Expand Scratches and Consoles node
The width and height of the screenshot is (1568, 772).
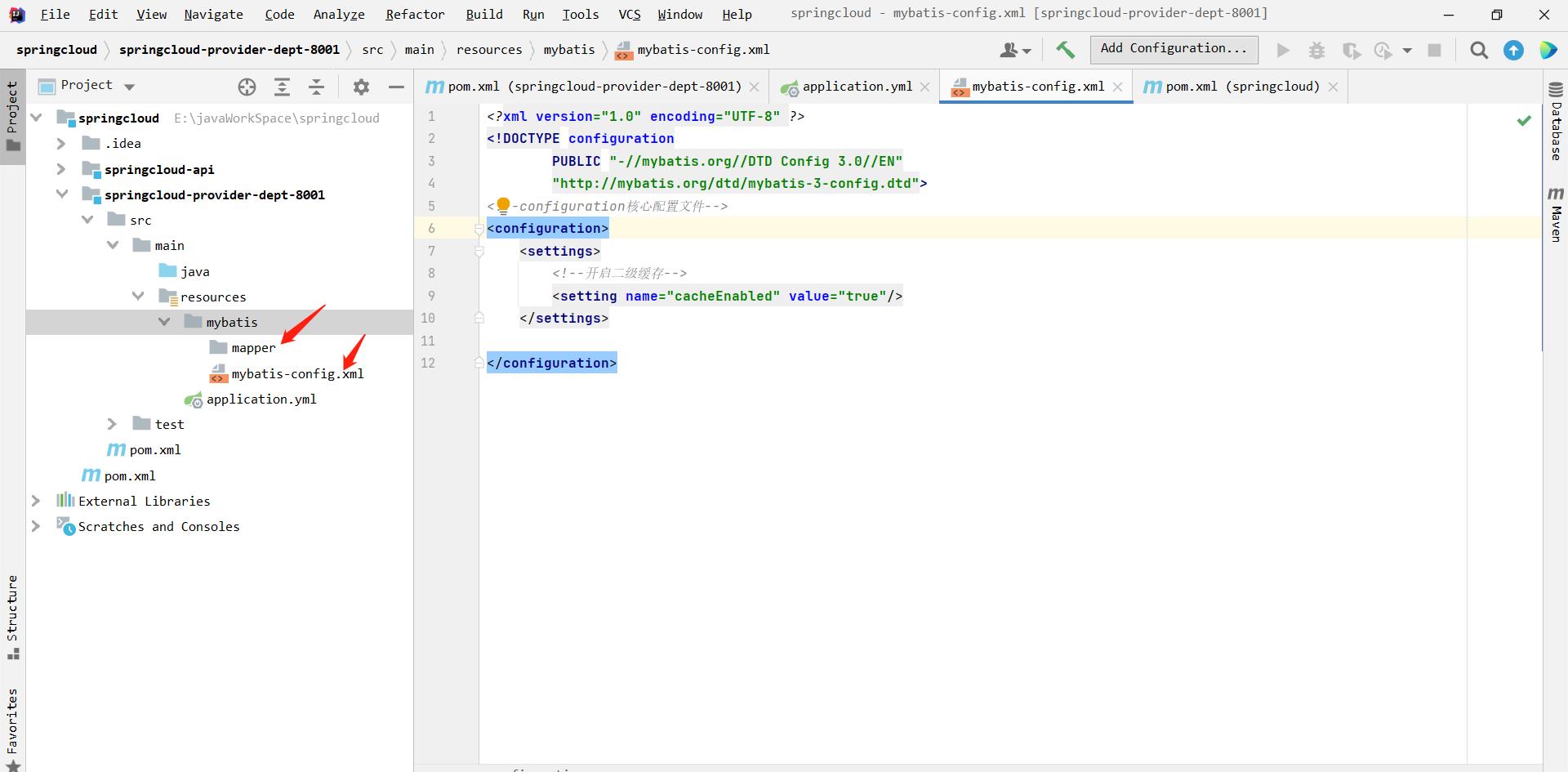click(x=36, y=526)
